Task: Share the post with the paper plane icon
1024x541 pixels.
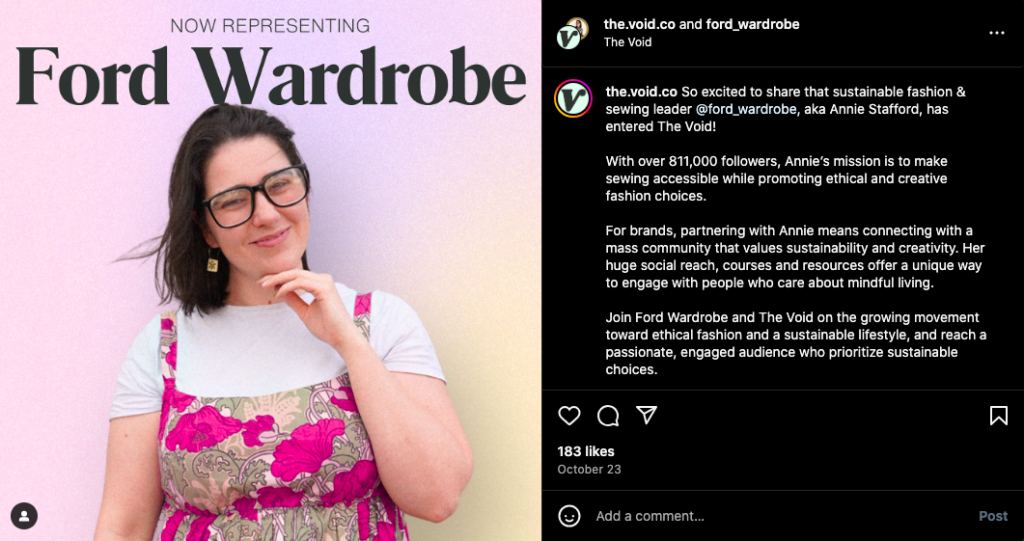Action: (646, 415)
